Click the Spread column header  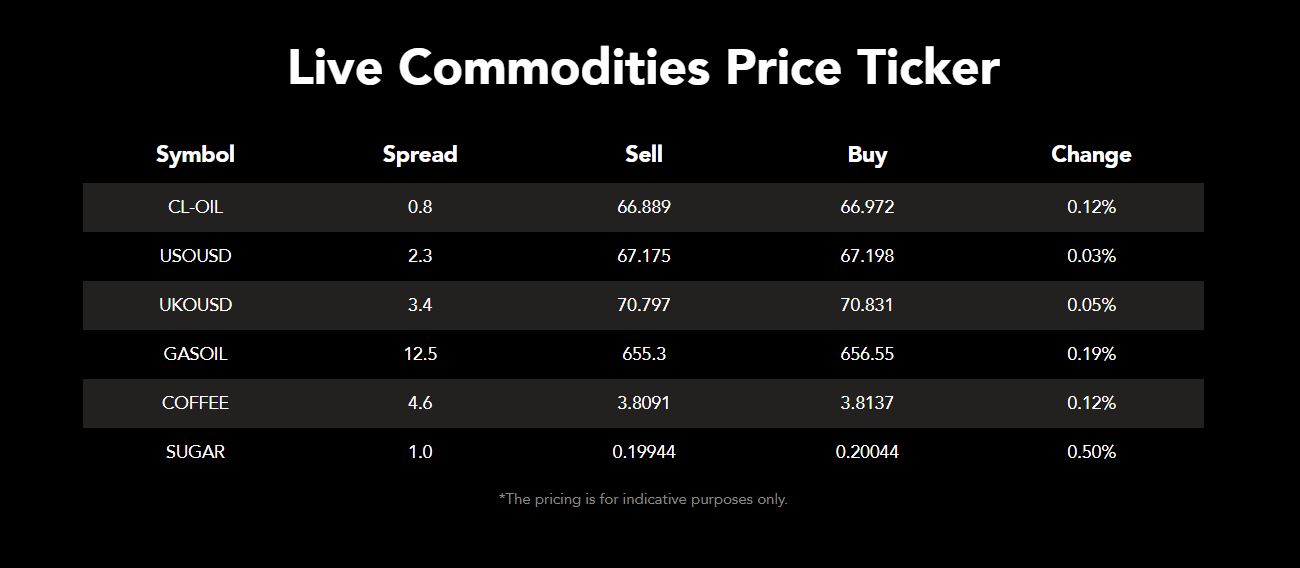point(420,155)
